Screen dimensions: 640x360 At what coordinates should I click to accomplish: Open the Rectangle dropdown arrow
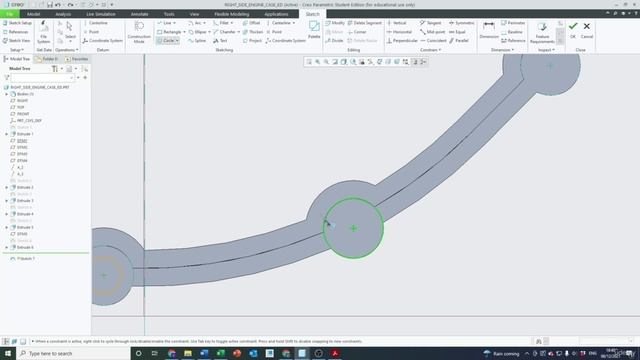[x=184, y=32]
